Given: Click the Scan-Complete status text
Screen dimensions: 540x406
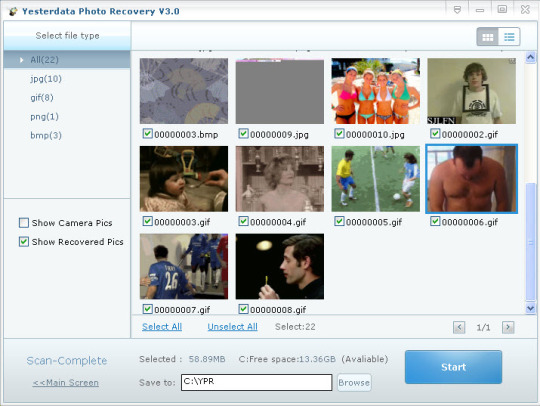Looking at the screenshot, I should point(67,361).
